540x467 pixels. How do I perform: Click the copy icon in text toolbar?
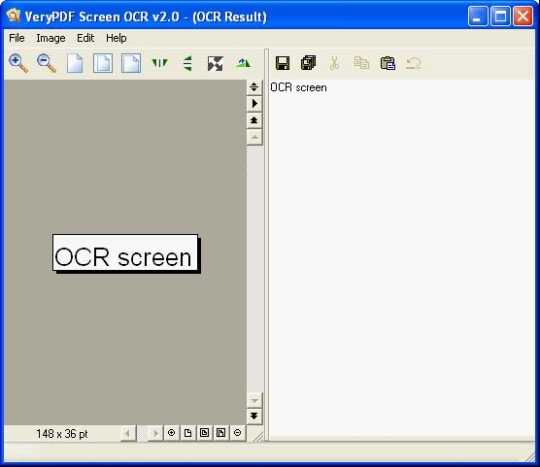tap(361, 63)
